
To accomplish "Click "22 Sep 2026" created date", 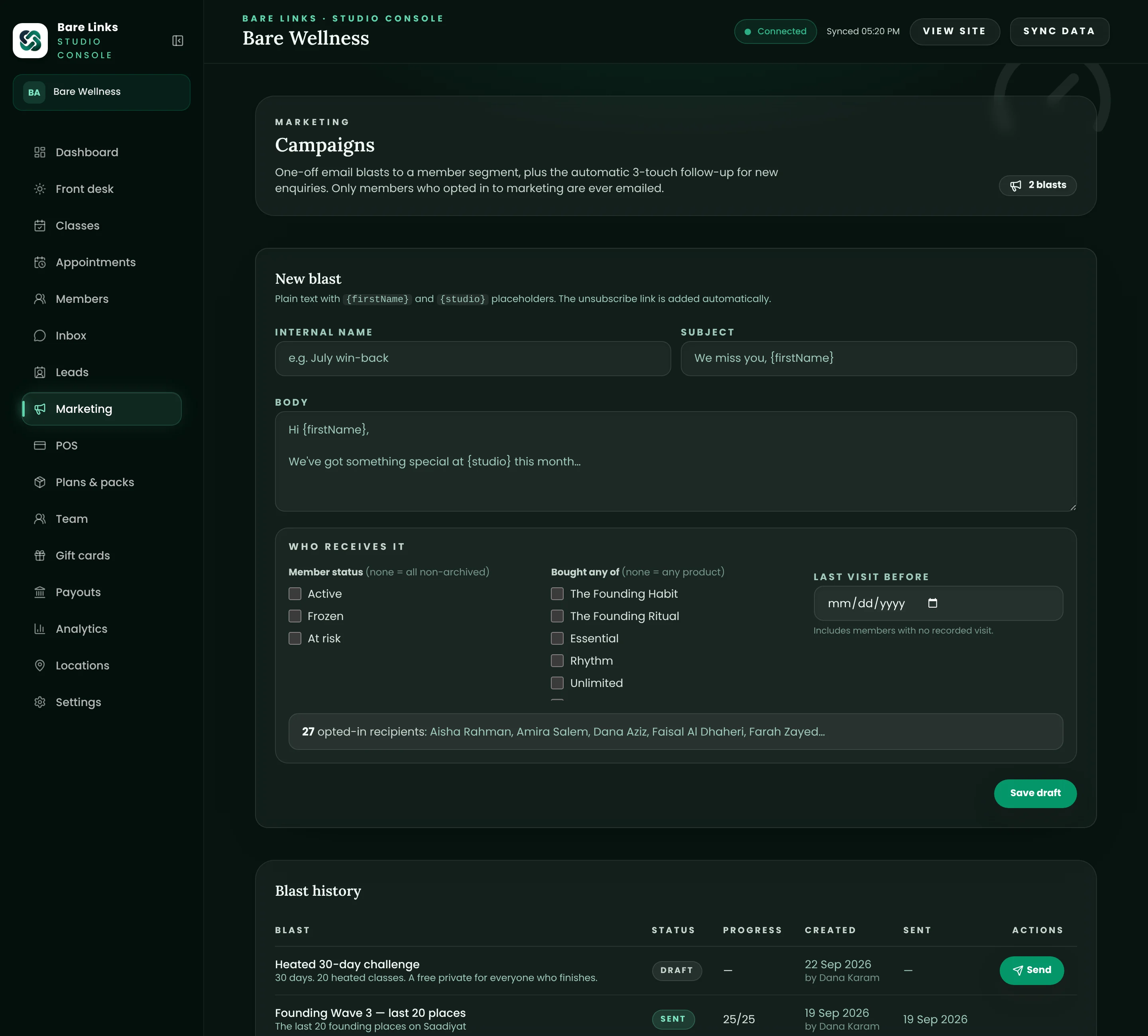I will pyautogui.click(x=837, y=964).
